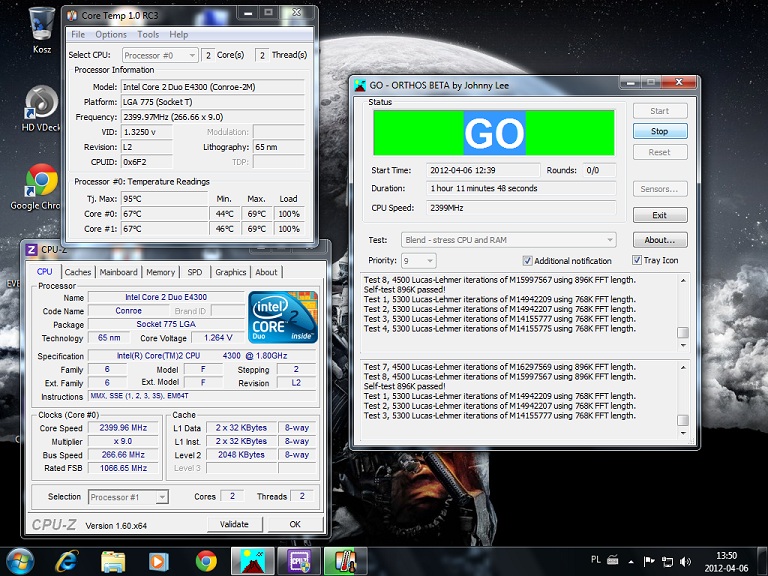Click the CPU Speed 2399MHz field in ORTHOS
The width and height of the screenshot is (768, 576).
521,208
